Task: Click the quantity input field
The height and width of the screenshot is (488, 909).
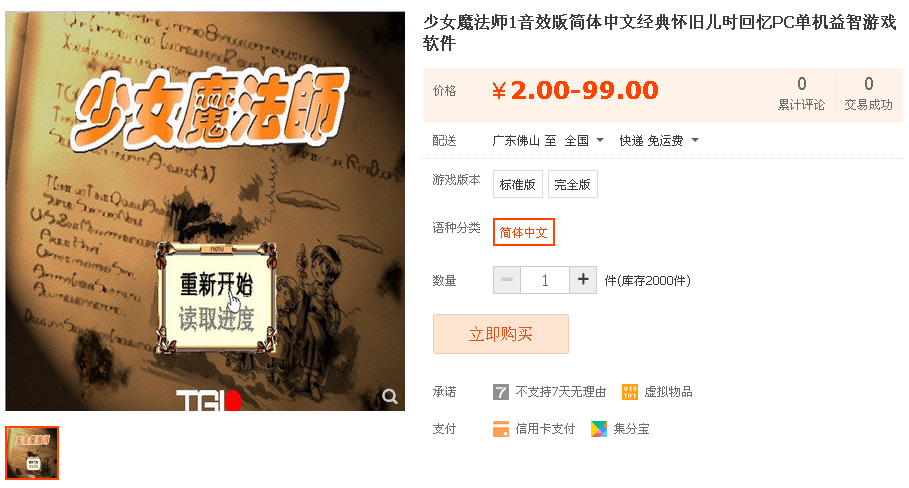Action: (x=544, y=280)
